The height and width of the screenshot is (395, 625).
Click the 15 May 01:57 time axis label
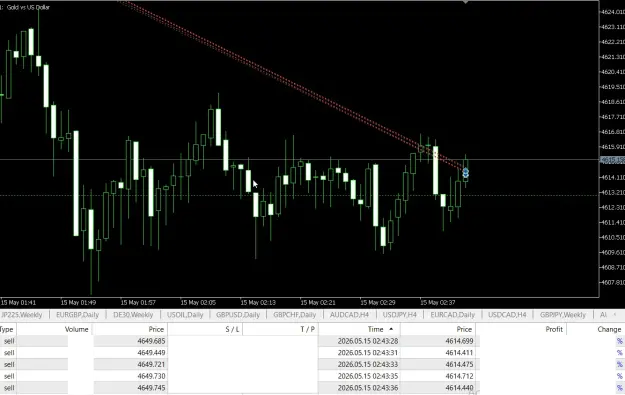[x=138, y=303]
